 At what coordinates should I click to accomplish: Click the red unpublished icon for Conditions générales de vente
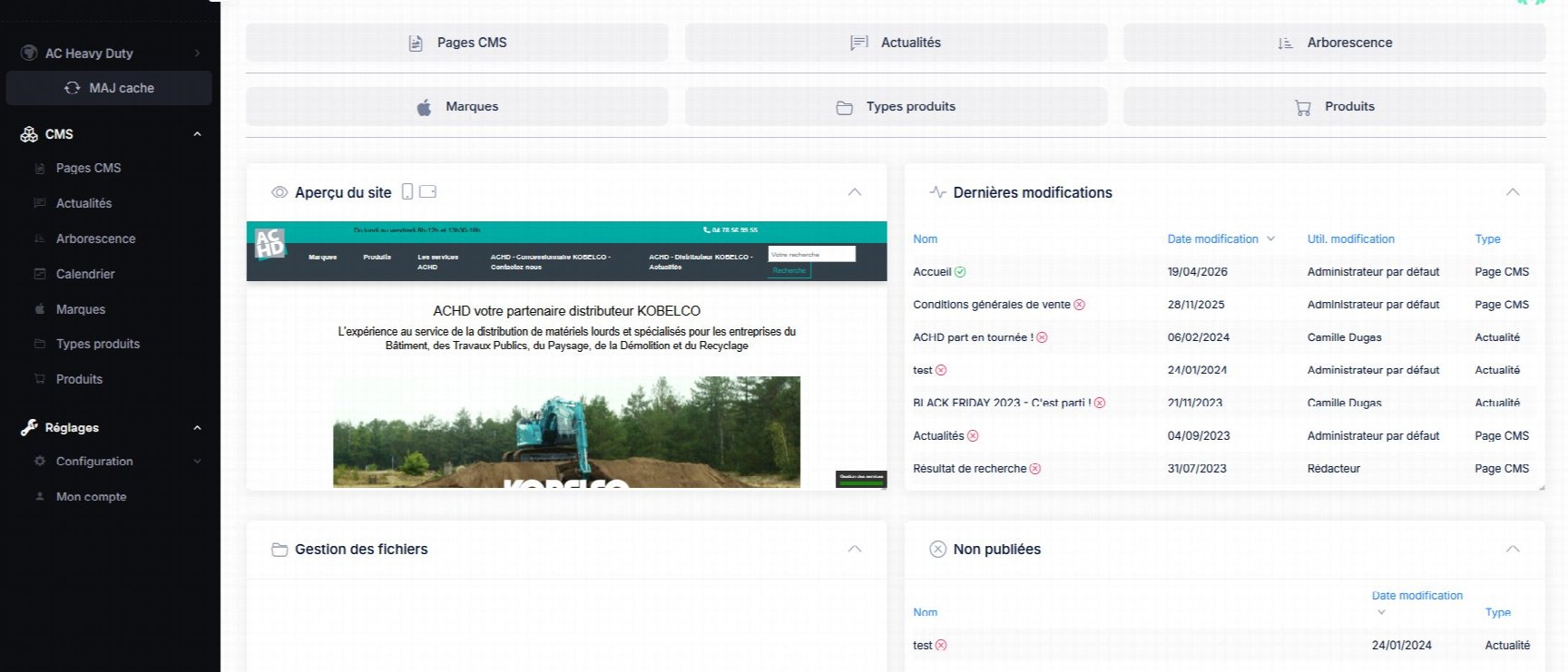pos(1080,305)
